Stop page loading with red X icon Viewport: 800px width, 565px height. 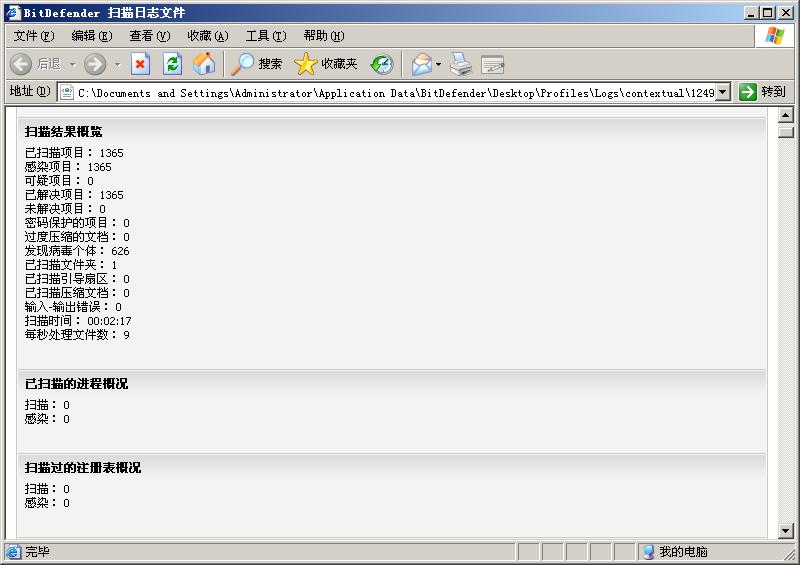click(x=140, y=64)
